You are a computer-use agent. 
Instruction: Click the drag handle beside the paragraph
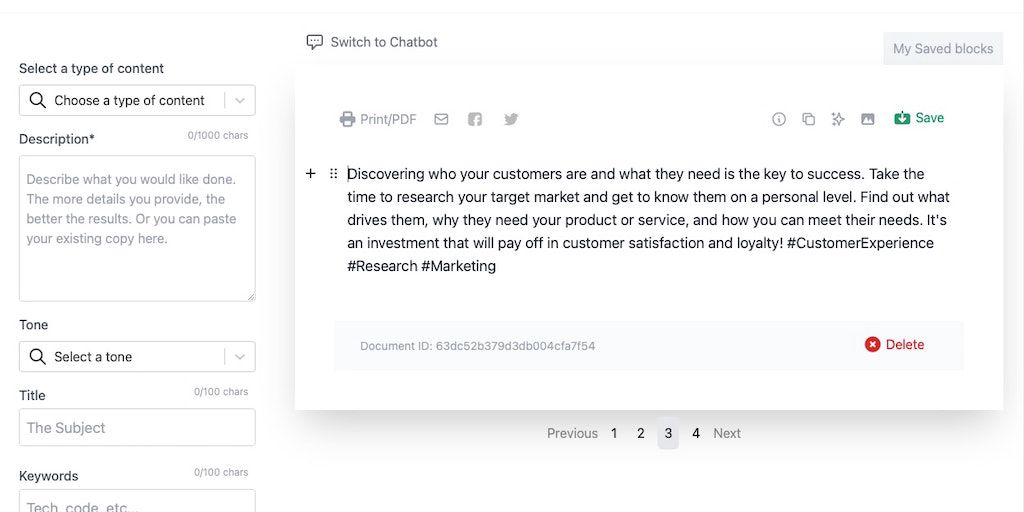334,174
